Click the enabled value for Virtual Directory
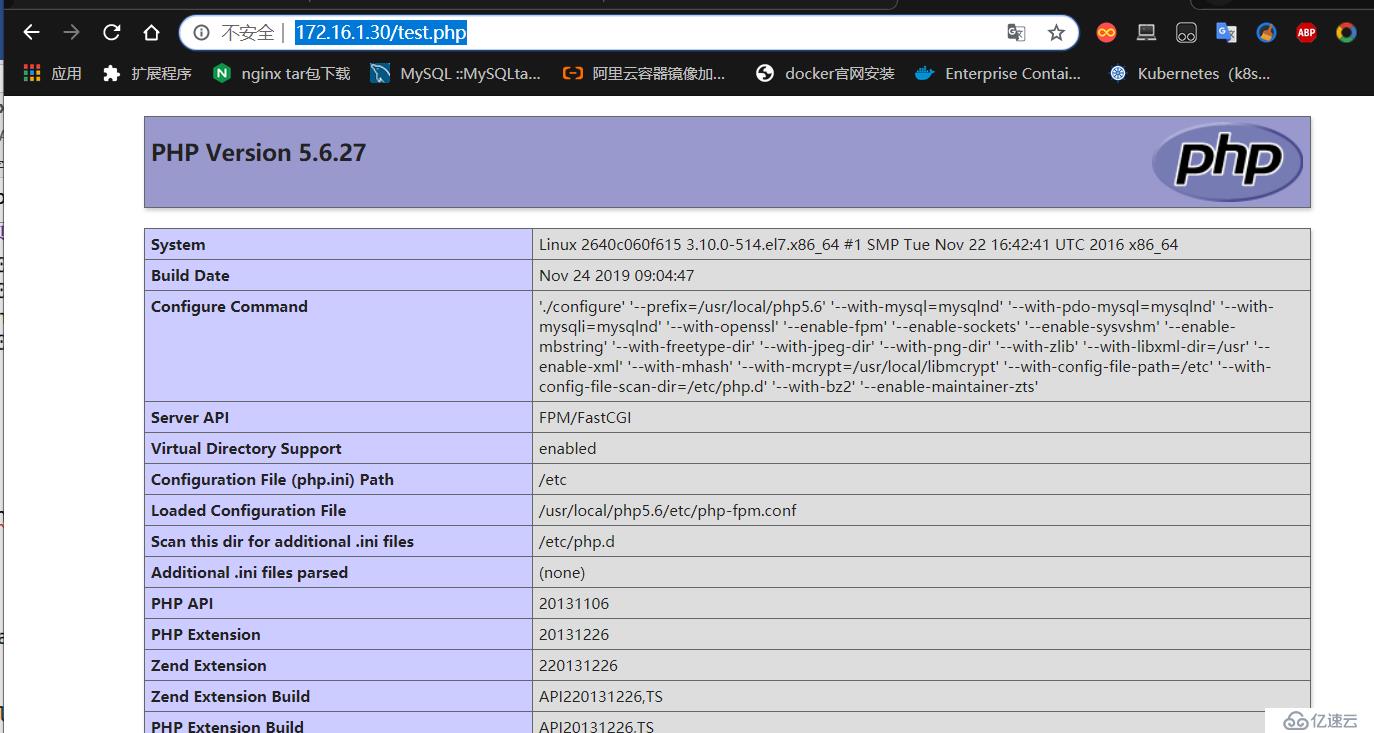Image resolution: width=1374 pixels, height=733 pixels. tap(567, 448)
